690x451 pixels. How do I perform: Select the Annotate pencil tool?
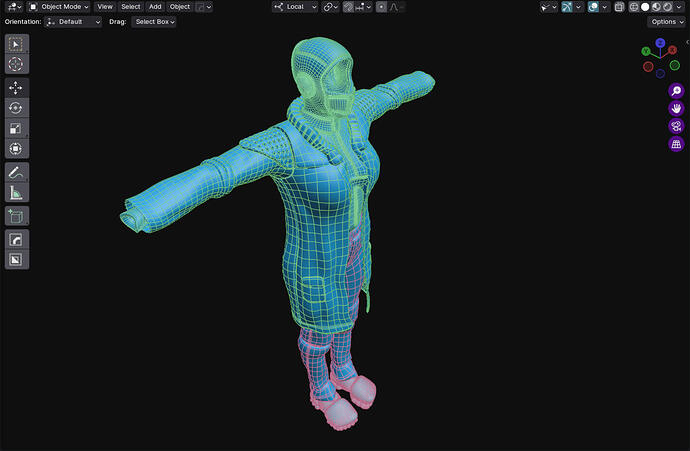[17, 172]
